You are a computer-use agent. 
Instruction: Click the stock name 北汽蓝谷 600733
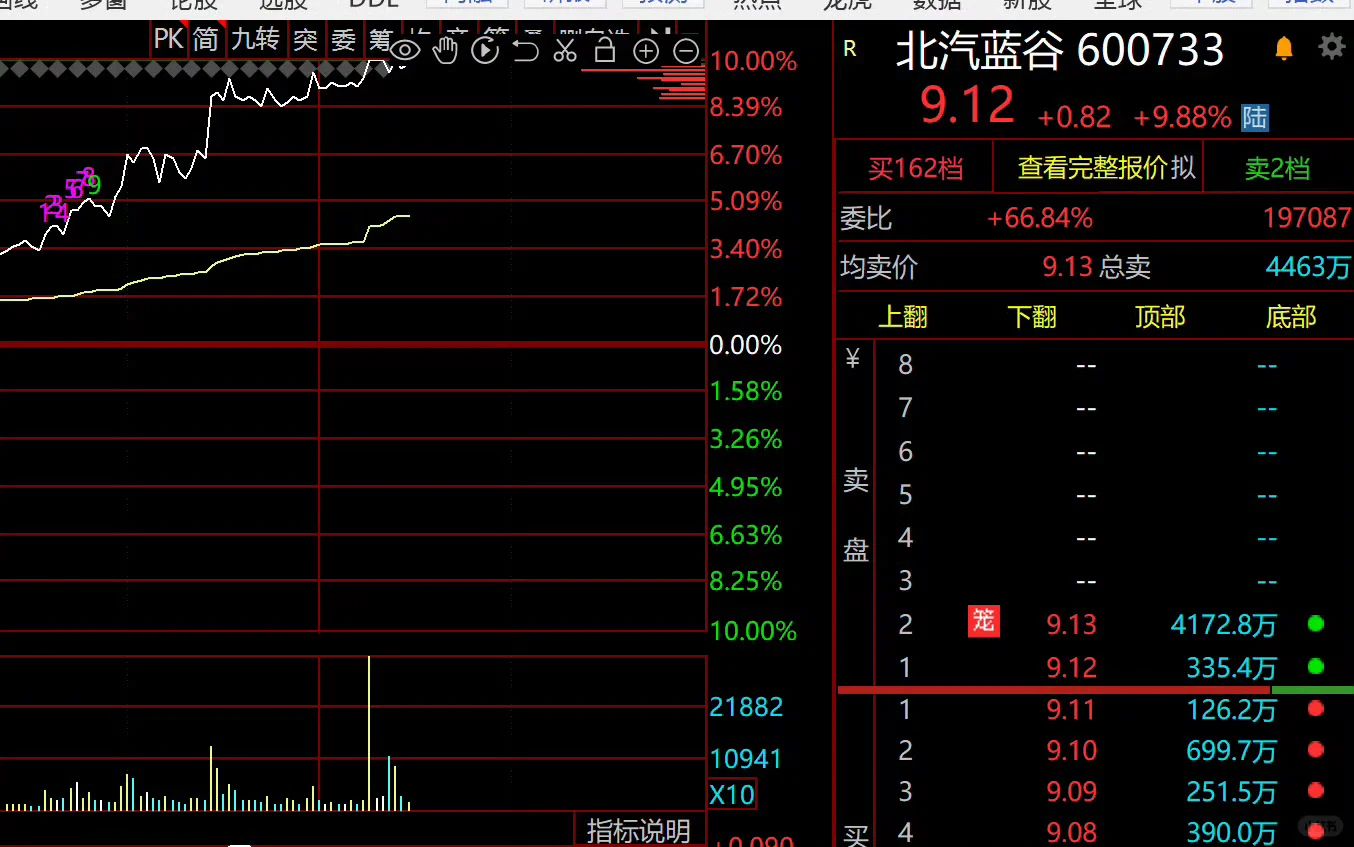1060,50
